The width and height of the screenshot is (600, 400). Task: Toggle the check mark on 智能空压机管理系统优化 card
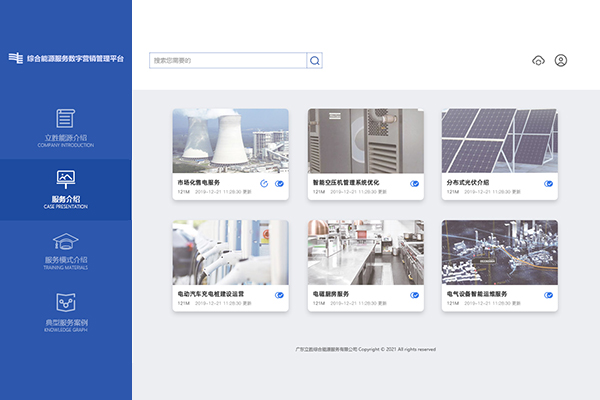(x=414, y=183)
